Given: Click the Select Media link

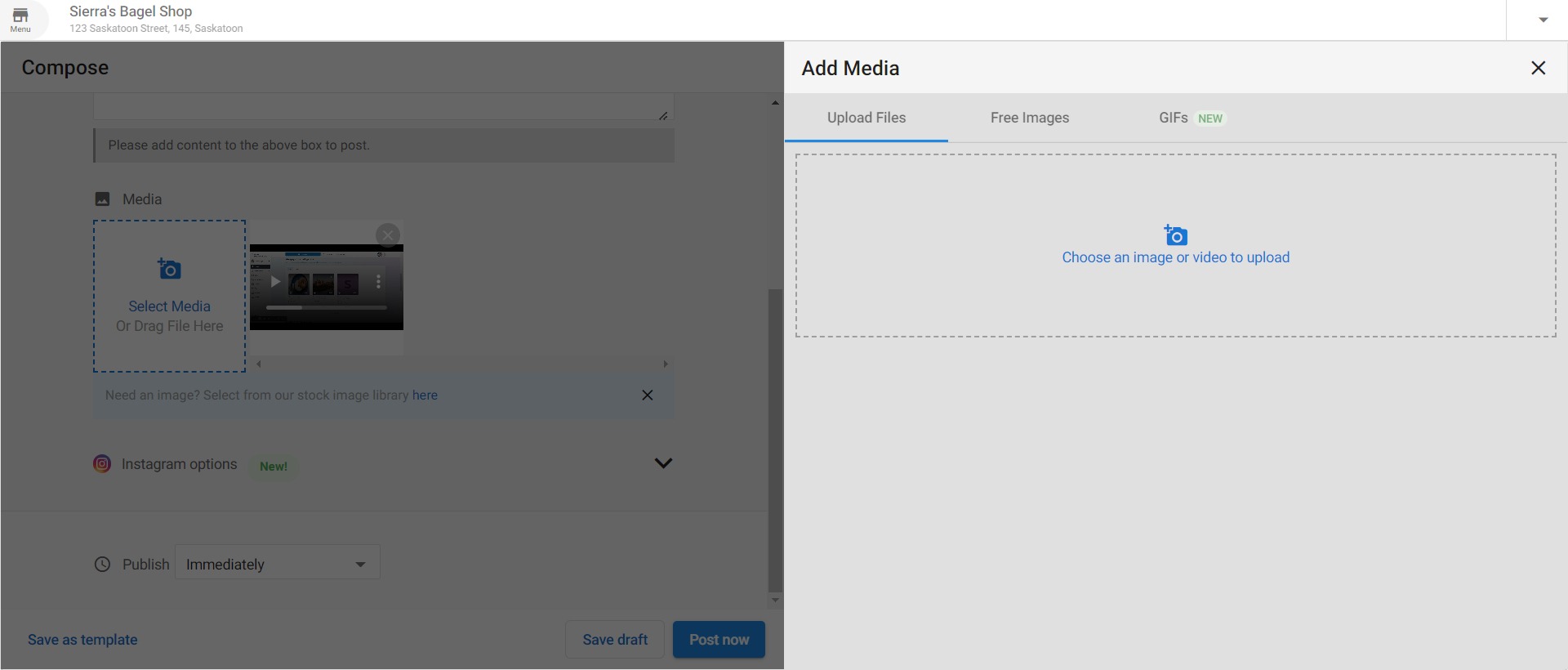Looking at the screenshot, I should (x=169, y=306).
